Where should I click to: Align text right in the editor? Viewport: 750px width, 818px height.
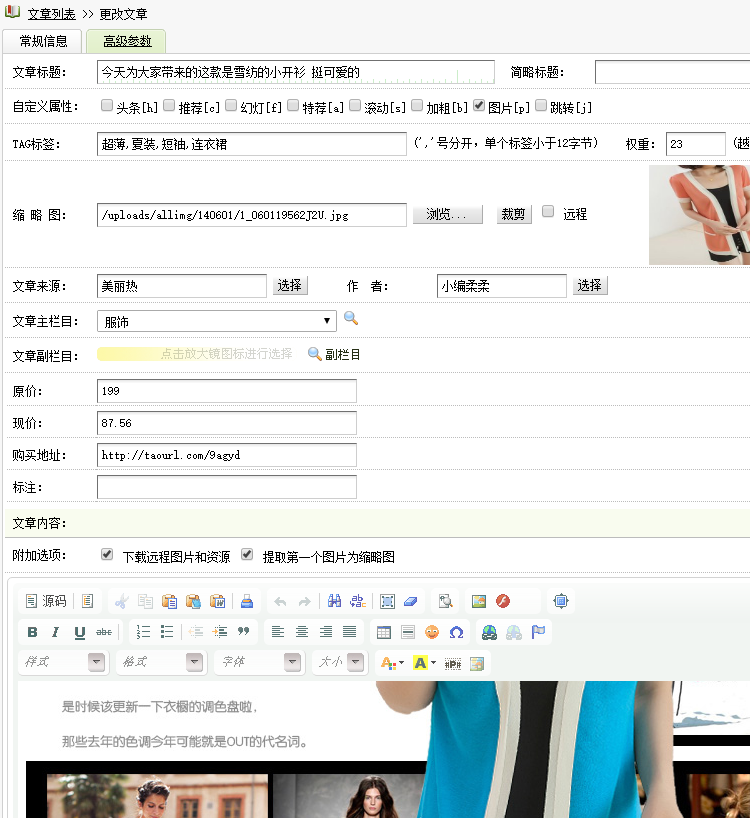(x=326, y=632)
